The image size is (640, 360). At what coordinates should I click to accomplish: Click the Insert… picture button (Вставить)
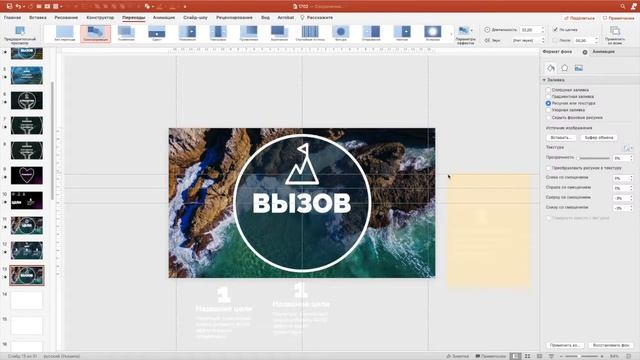[561, 138]
